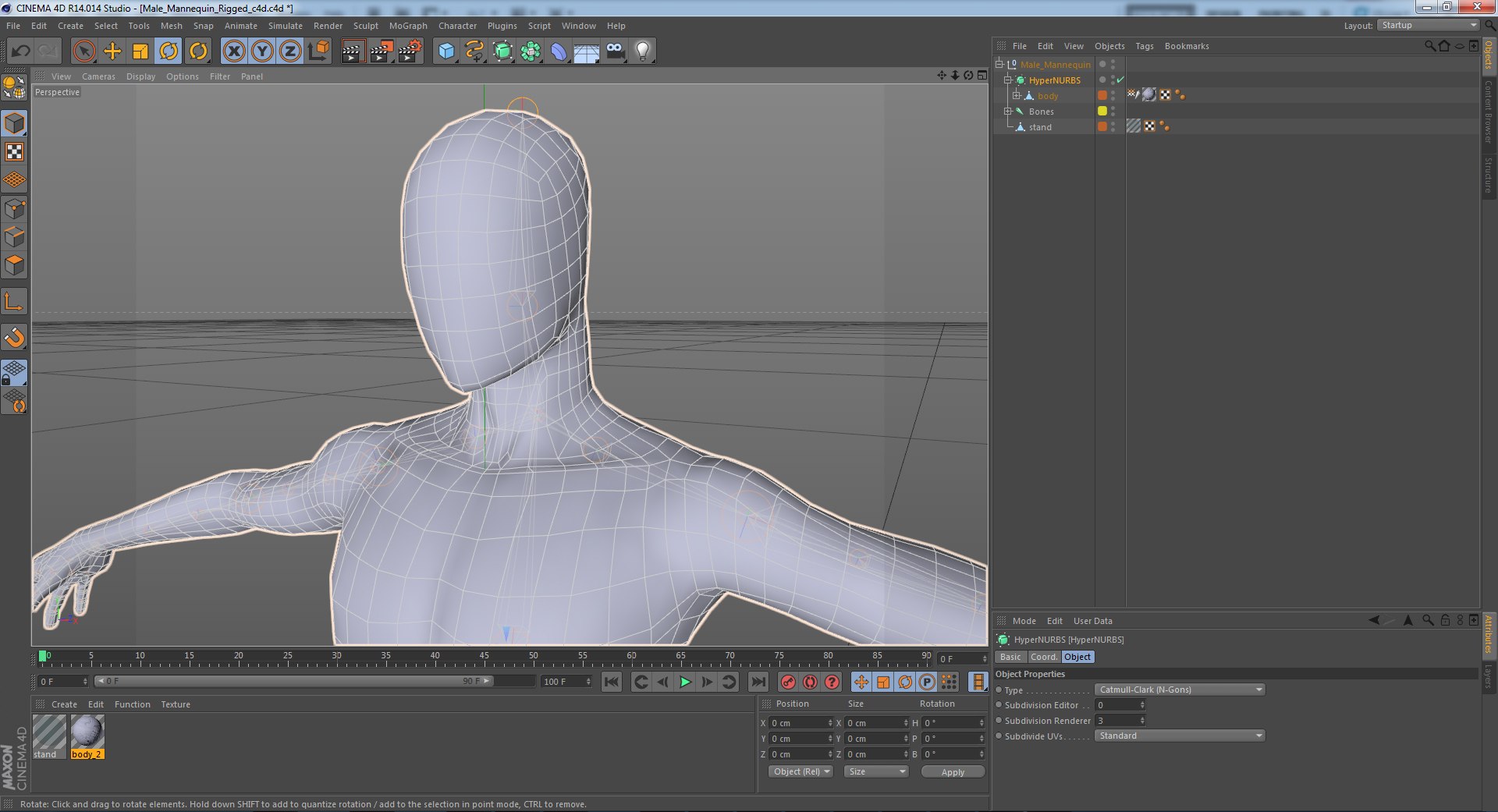Click Apply in coordinates panel
Viewport: 1498px width, 812px height.
(953, 771)
